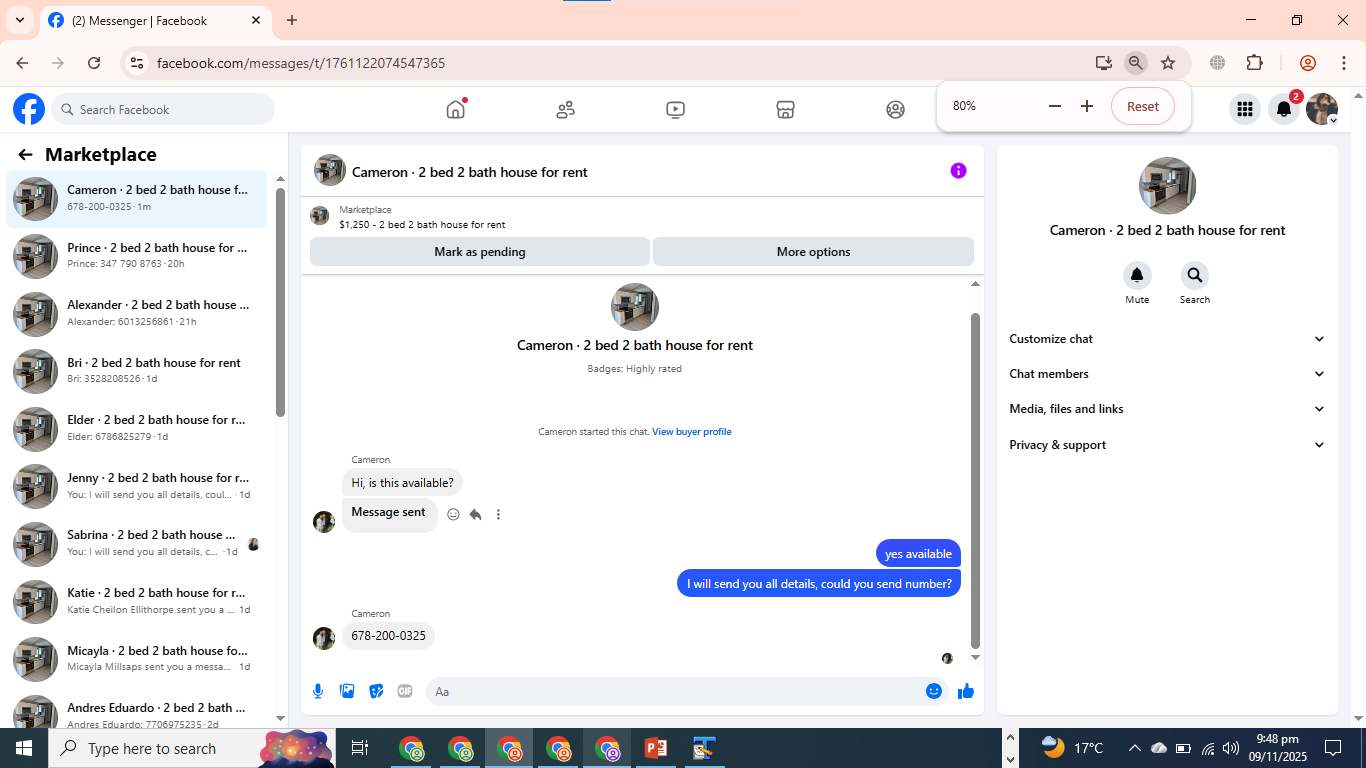This screenshot has width=1366, height=768.
Task: Open the Notifications bell with 2 badge
Action: [1285, 109]
